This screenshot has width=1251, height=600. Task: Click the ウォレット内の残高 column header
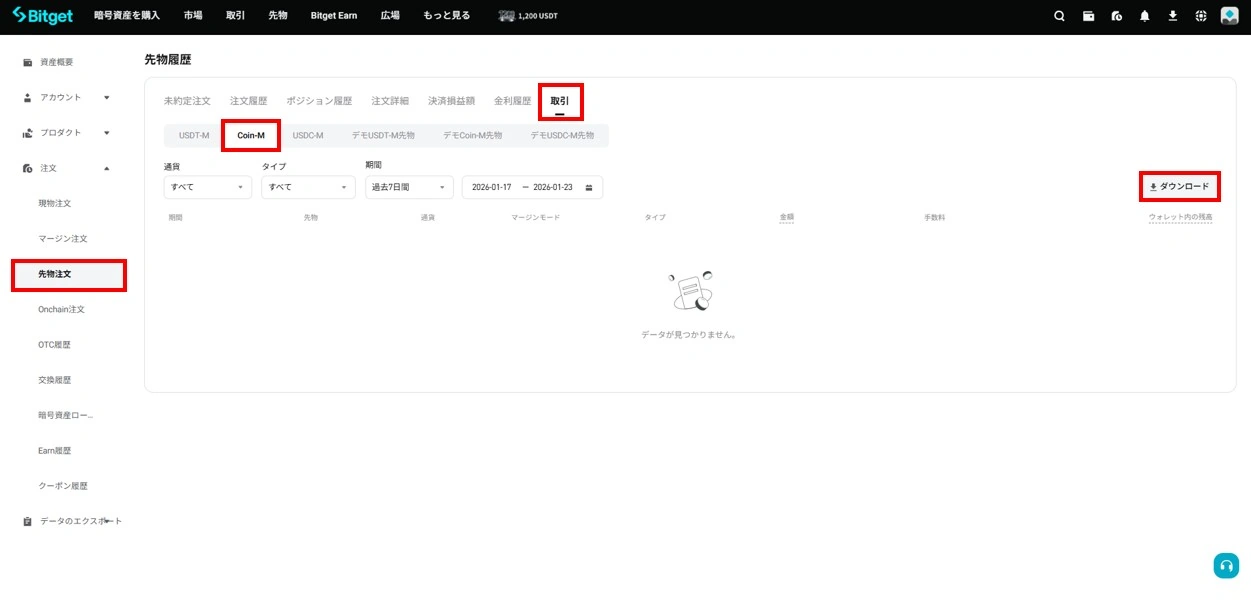(1181, 217)
